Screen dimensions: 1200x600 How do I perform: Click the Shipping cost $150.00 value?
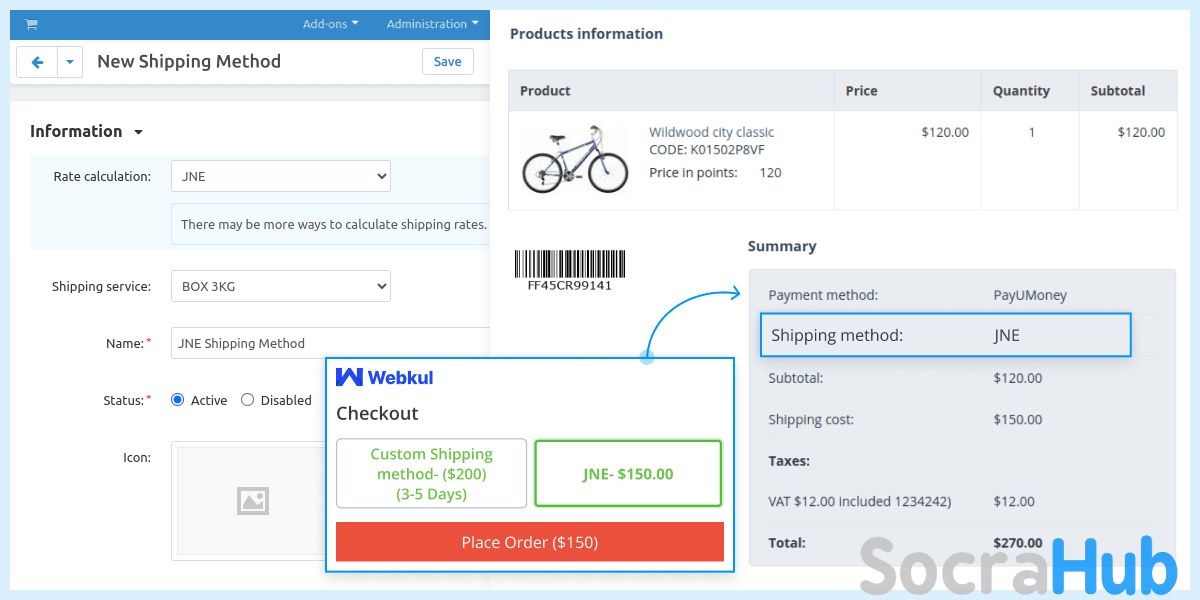coord(1018,420)
